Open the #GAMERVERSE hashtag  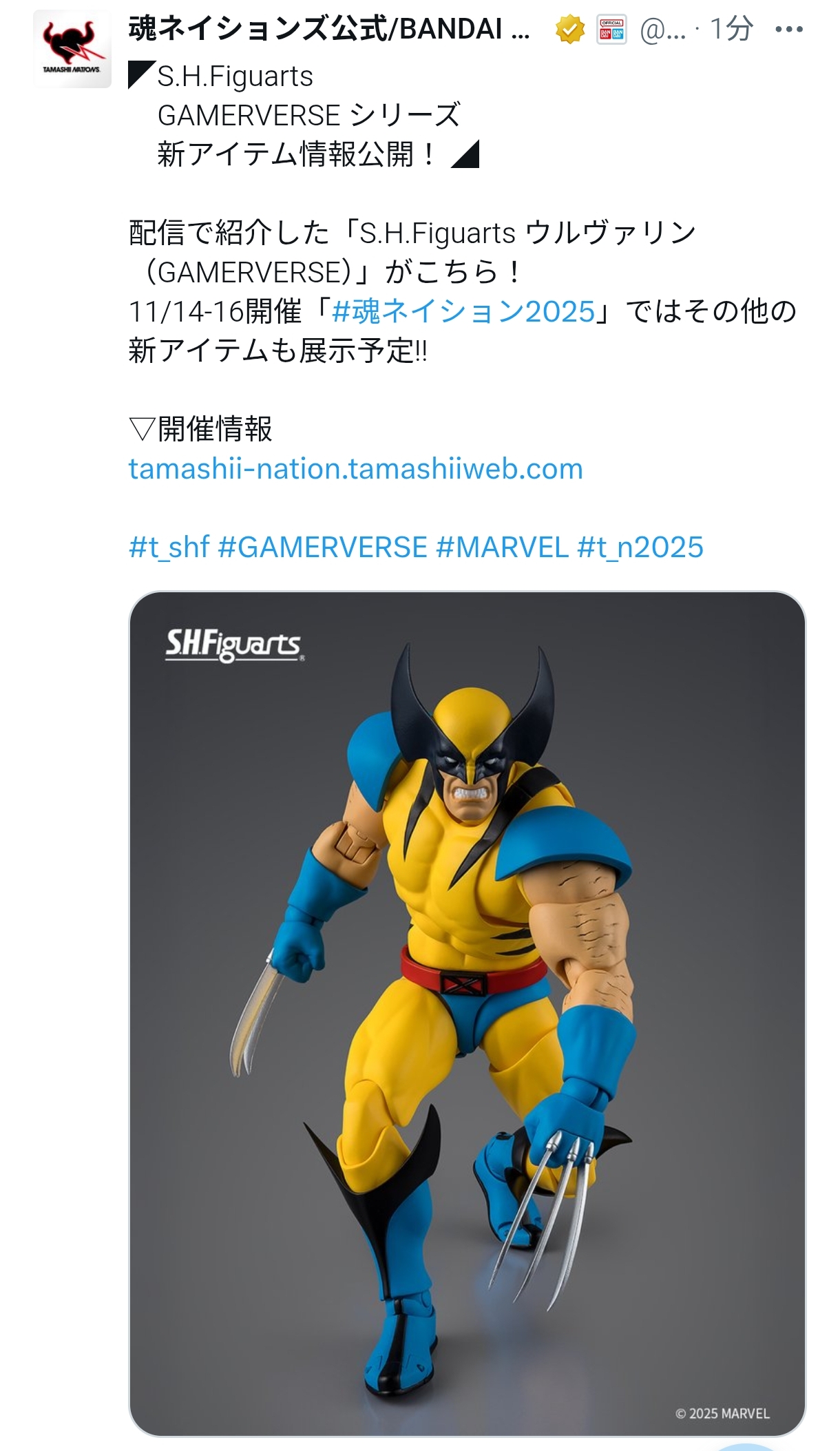(323, 548)
